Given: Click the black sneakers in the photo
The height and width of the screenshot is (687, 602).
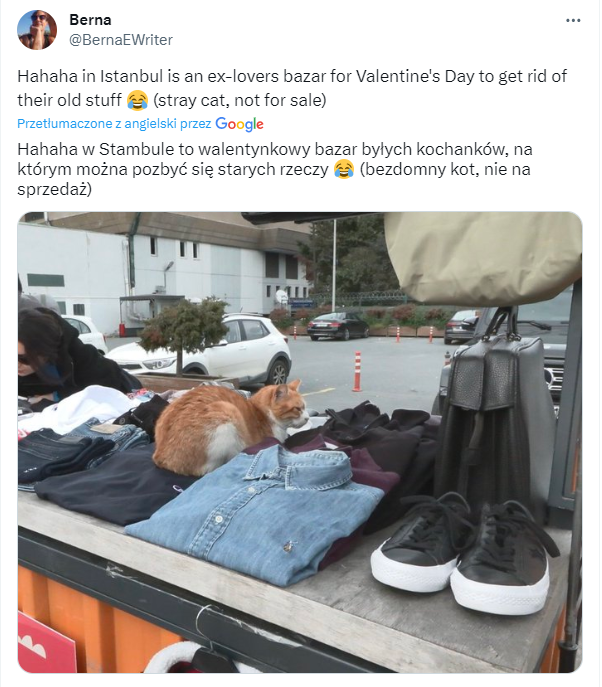Looking at the screenshot, I should (x=463, y=552).
